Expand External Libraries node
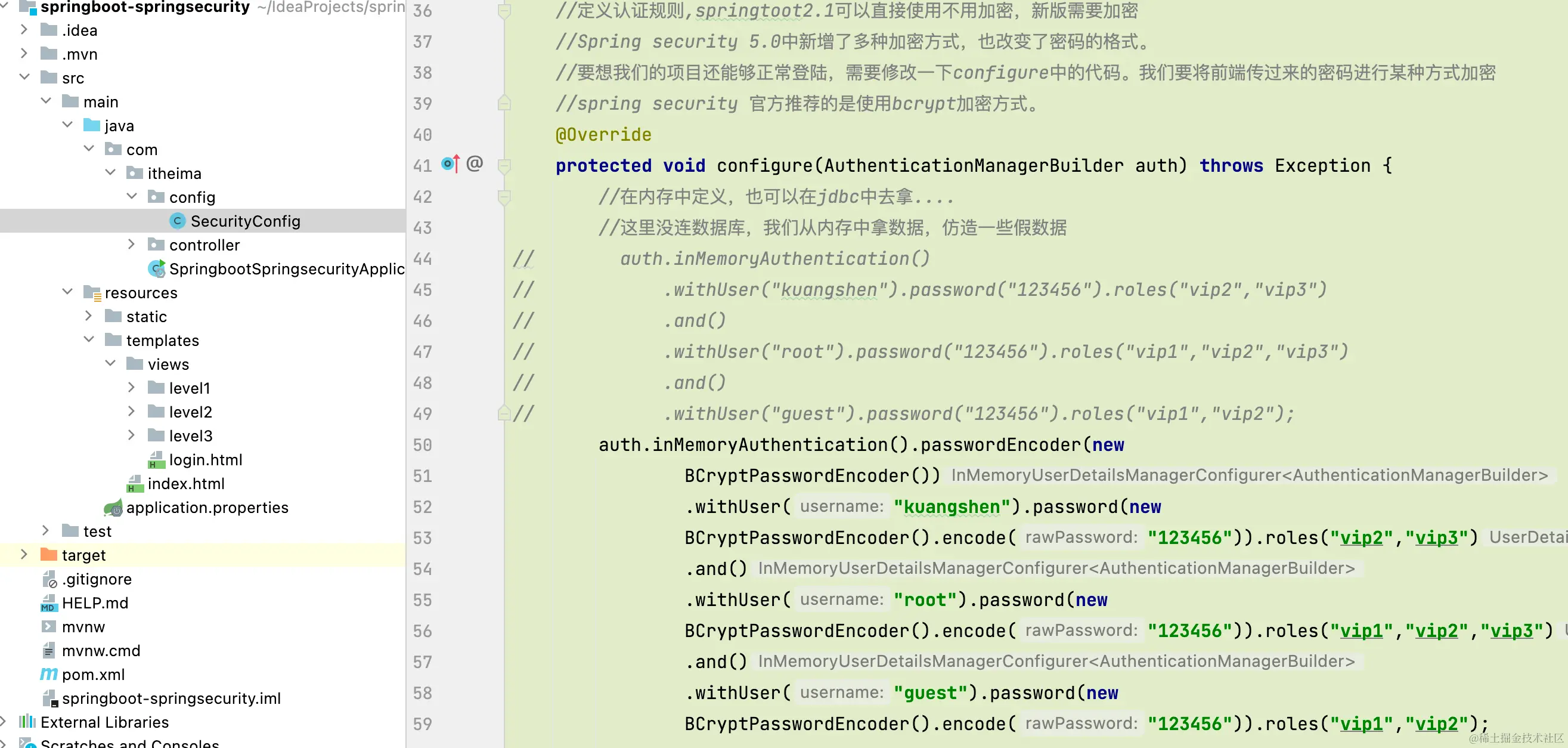 tap(4, 722)
